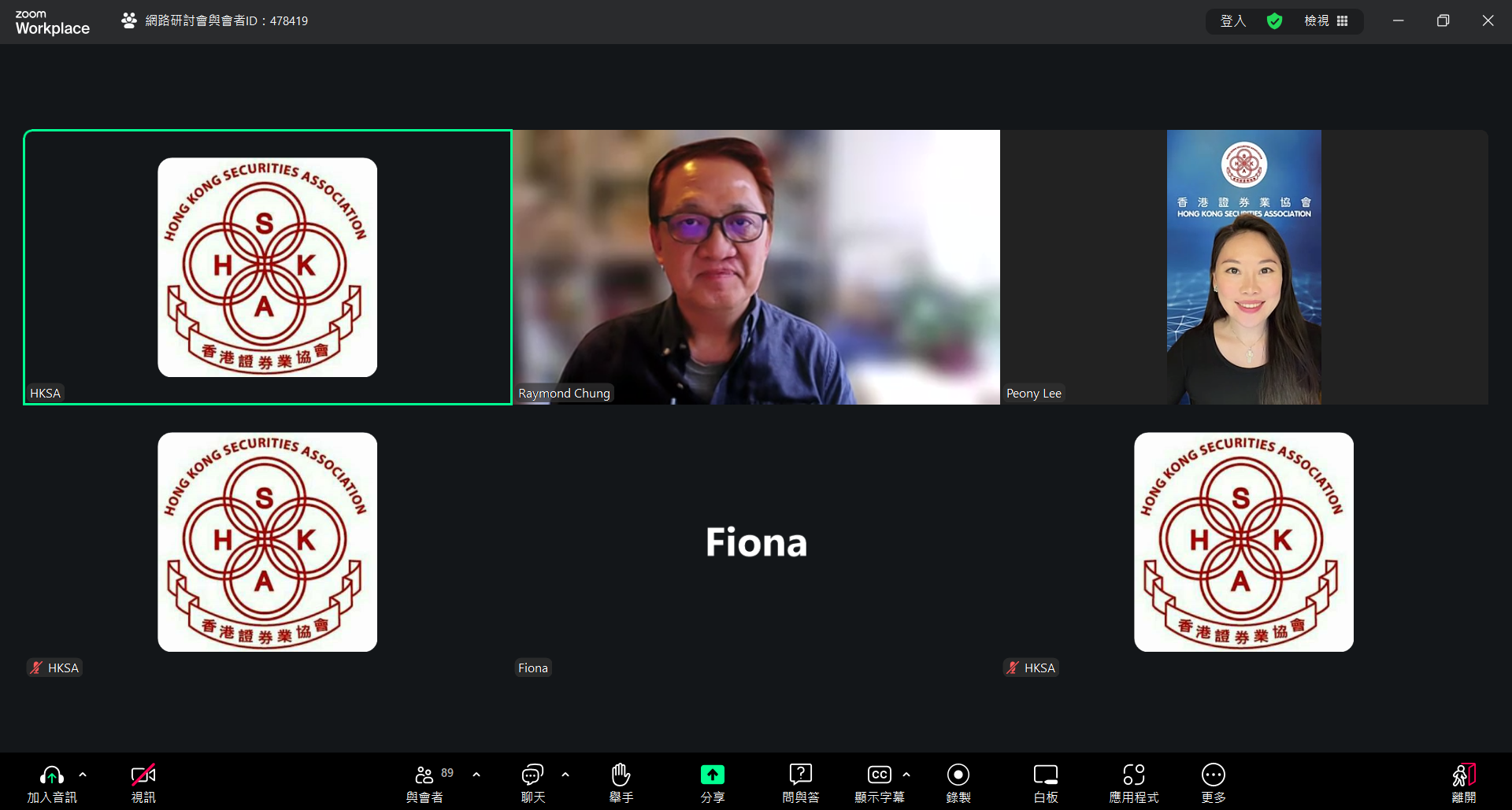Start recording the meeting
This screenshot has height=810, width=1512.
pyautogui.click(x=958, y=776)
